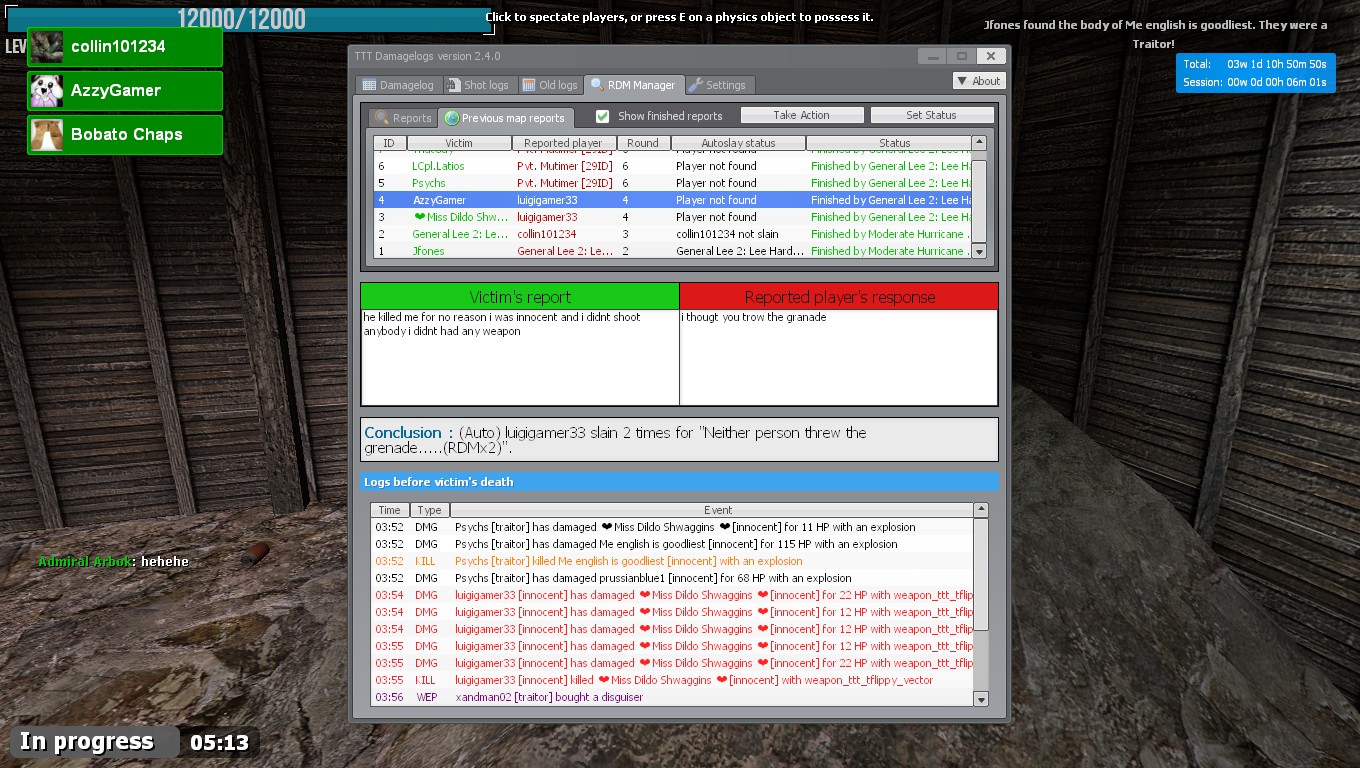
Task: Click inside the Victim's report text box
Action: tap(520, 357)
